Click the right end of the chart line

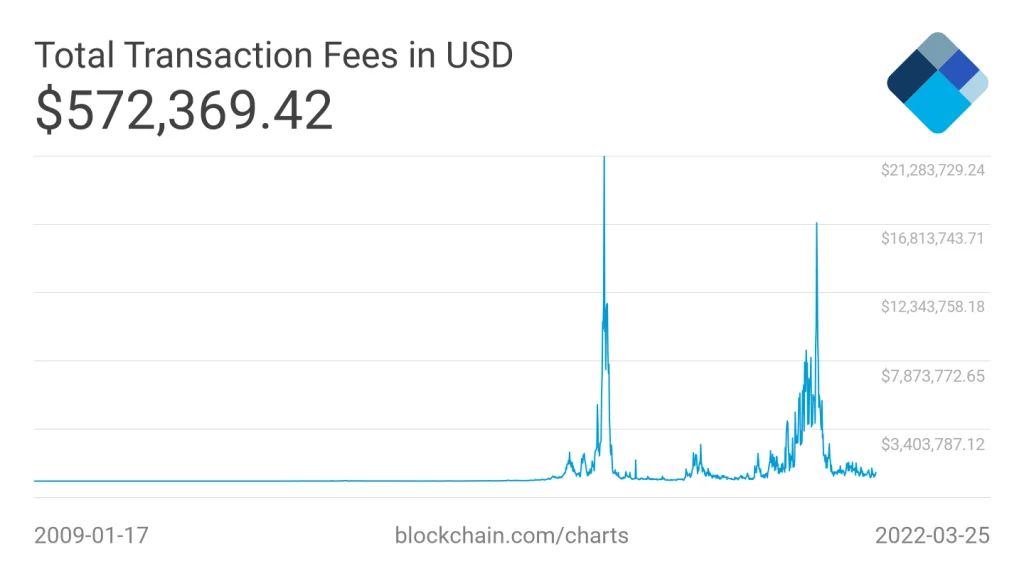[x=875, y=472]
